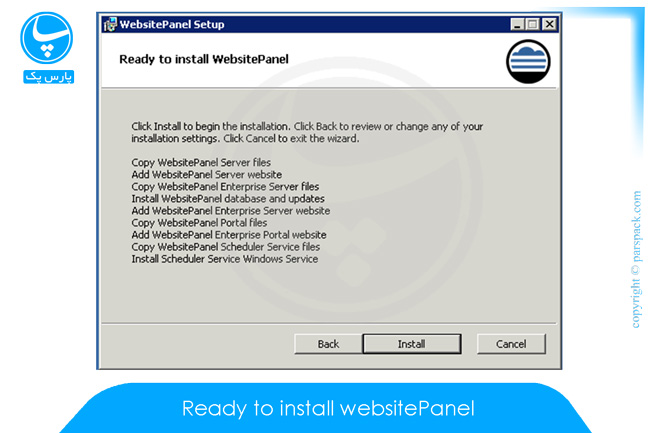Viewport: 650px width, 433px height.
Task: Click the blue banner caption 'Ready to install websitePanel'
Action: (328, 408)
